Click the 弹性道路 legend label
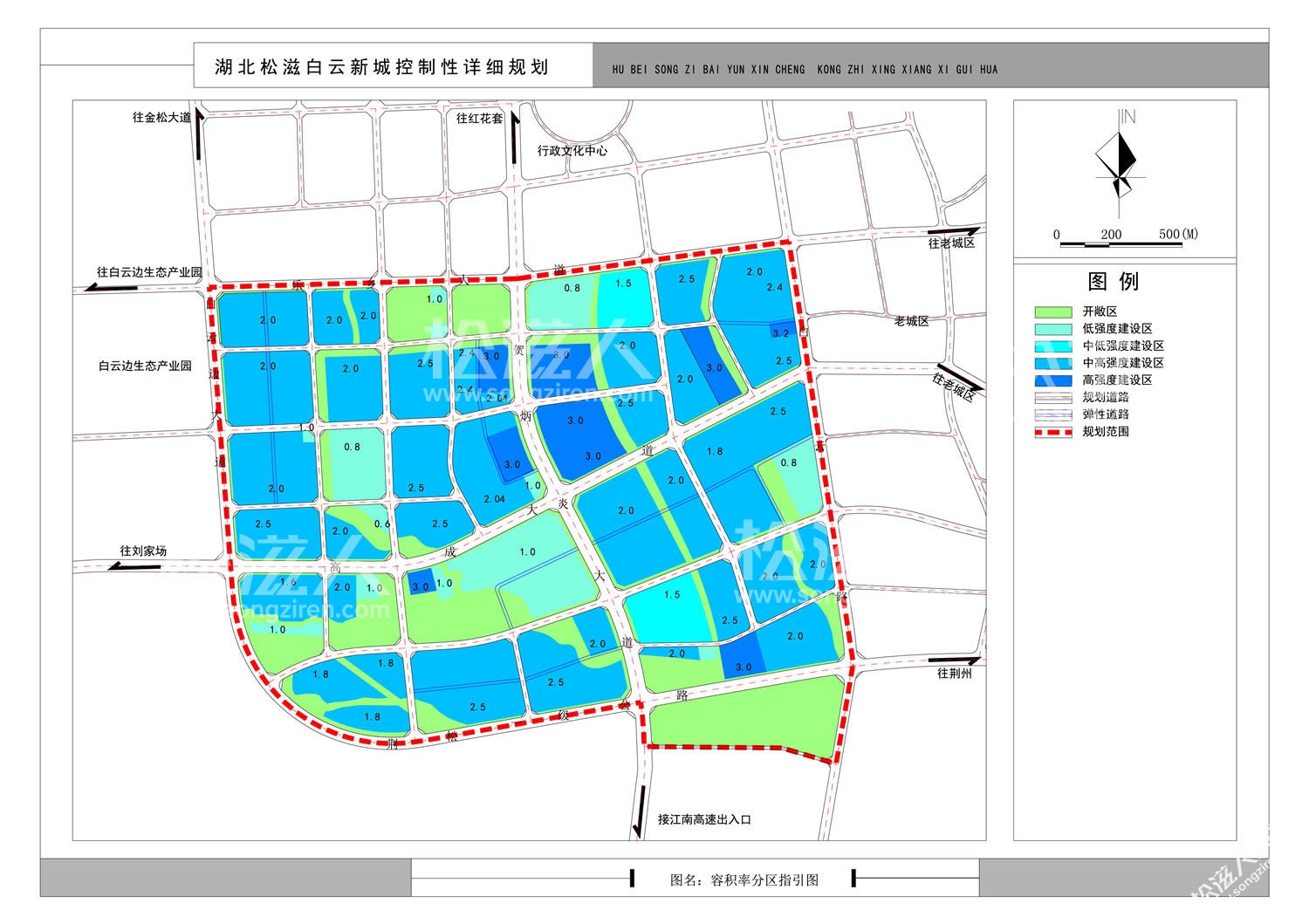Image resolution: width=1309 pixels, height=924 pixels. coord(1106,414)
